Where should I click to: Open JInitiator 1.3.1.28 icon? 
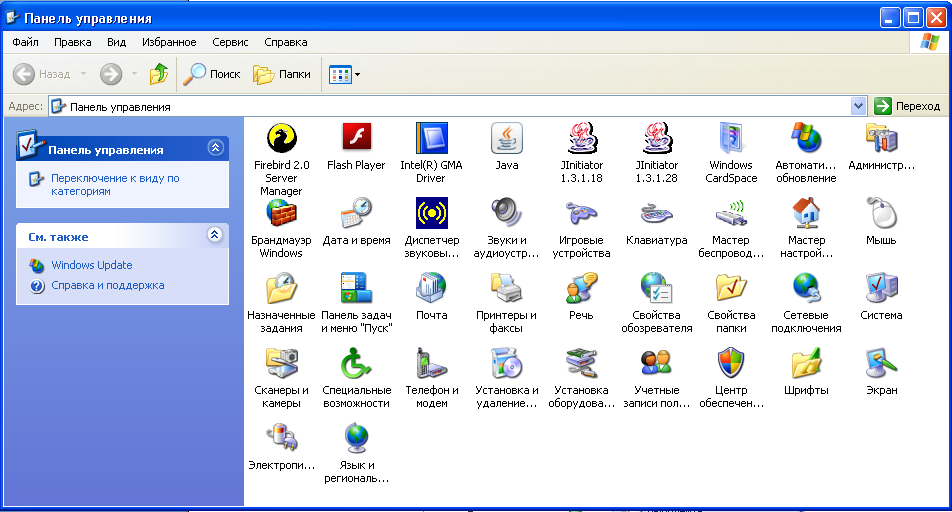[656, 138]
